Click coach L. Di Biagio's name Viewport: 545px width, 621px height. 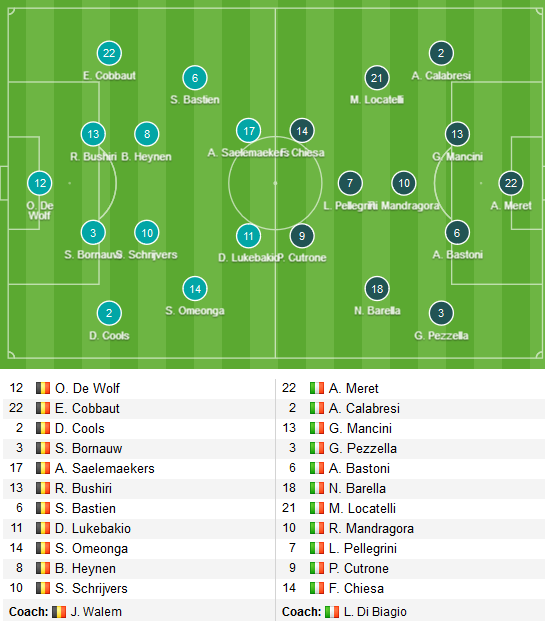[375, 612]
